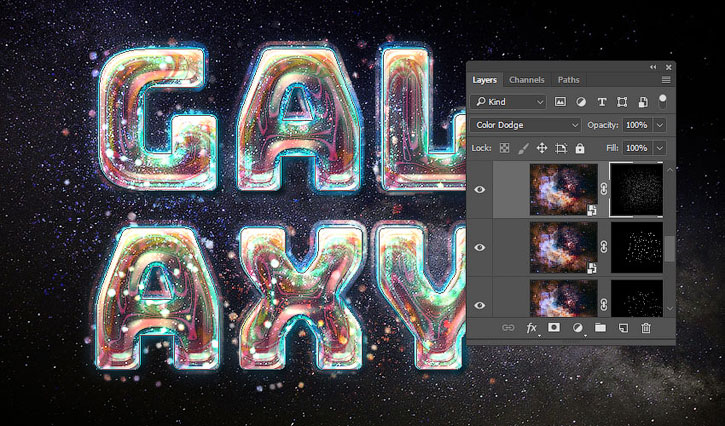Close the Layers panel
The image size is (725, 426).
tap(668, 67)
